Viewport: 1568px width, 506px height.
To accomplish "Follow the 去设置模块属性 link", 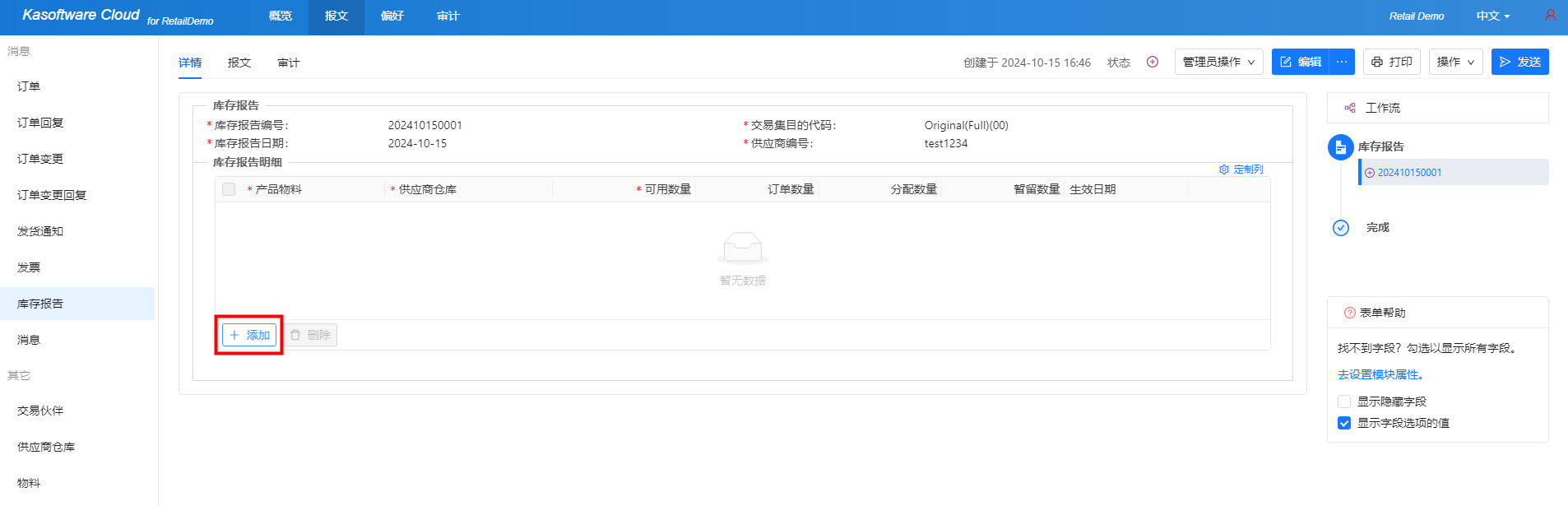I will click(x=1380, y=374).
